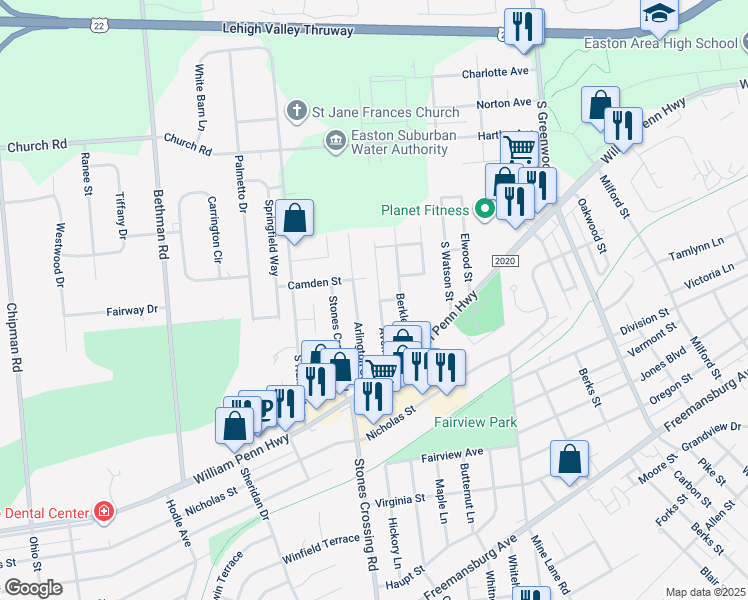748x600 pixels.
Task: Open the St Jane Frances Church cross icon
Action: pyautogui.click(x=296, y=111)
